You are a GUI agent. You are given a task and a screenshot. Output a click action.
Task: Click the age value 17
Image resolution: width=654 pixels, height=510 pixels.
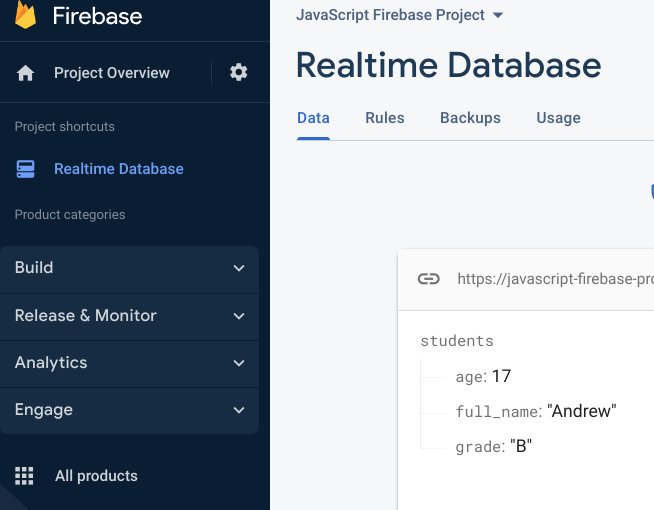click(501, 376)
